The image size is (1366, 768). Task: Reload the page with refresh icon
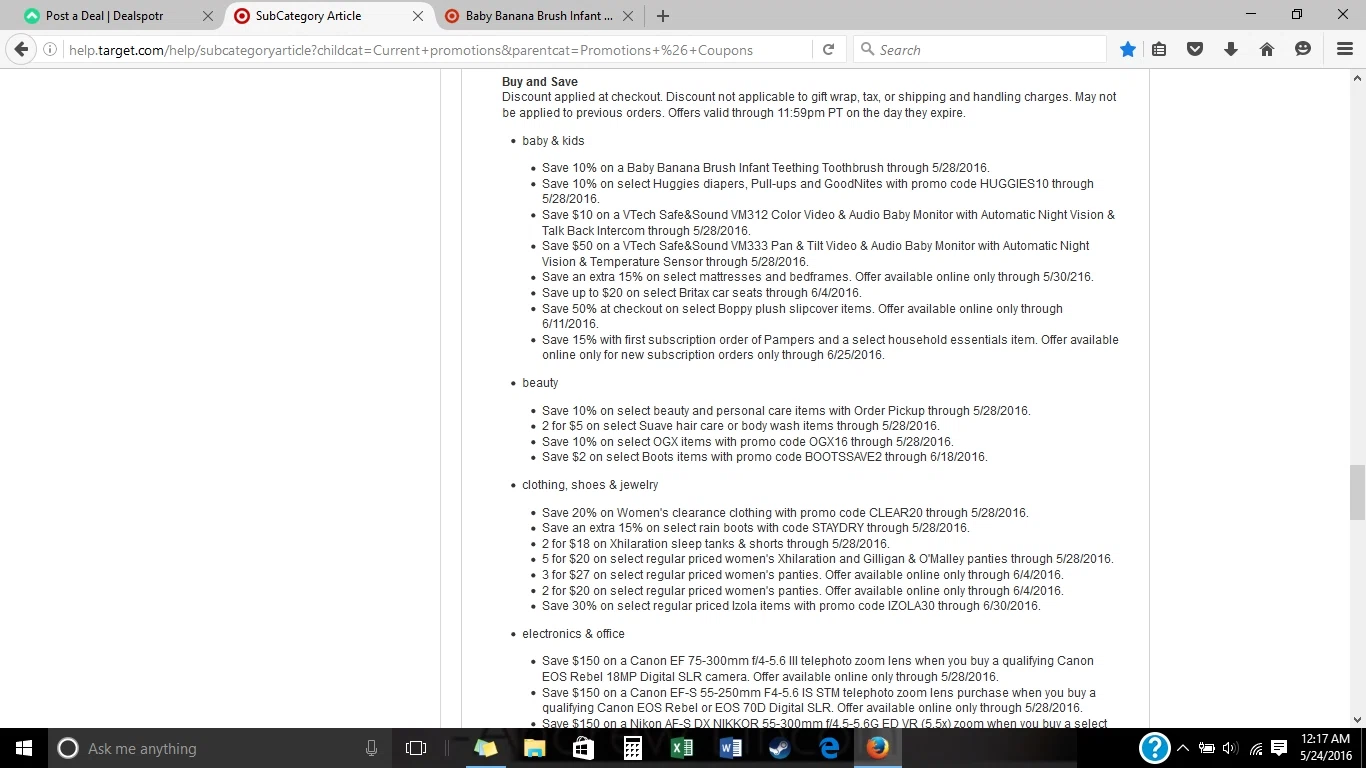point(828,50)
